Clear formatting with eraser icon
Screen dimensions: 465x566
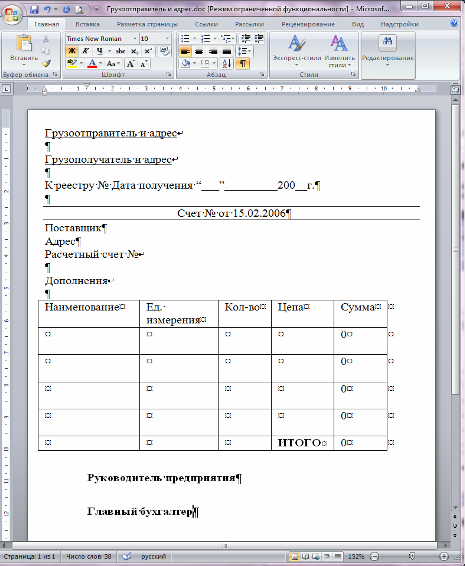(165, 51)
